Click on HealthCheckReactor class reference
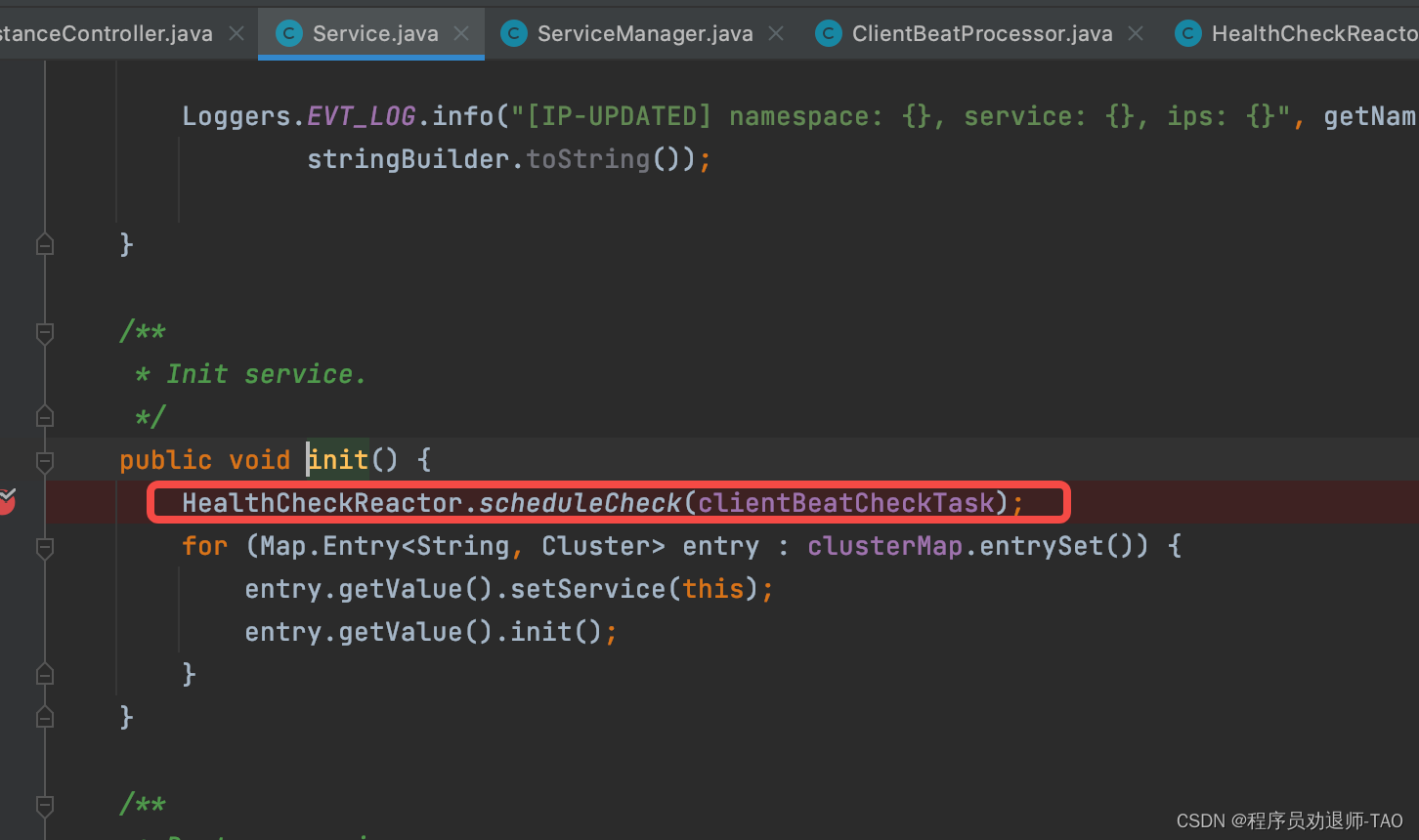Image resolution: width=1419 pixels, height=840 pixels. pos(322,503)
